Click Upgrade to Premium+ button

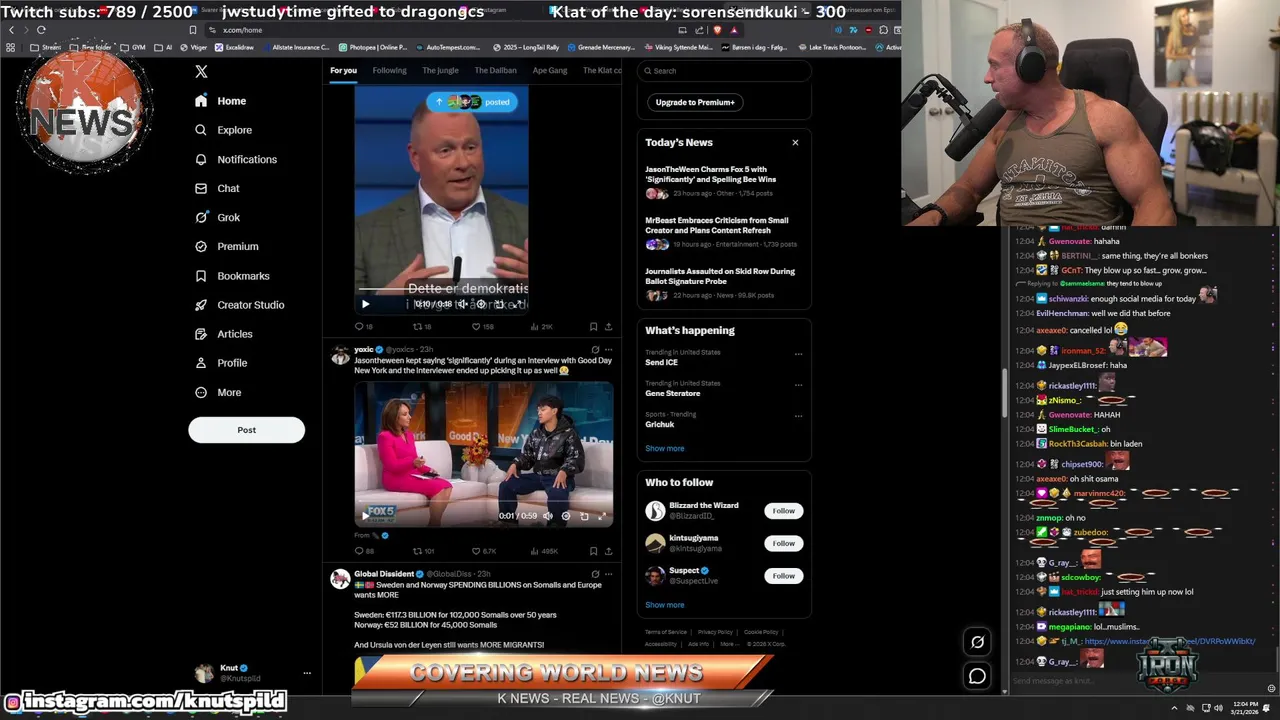pos(695,102)
